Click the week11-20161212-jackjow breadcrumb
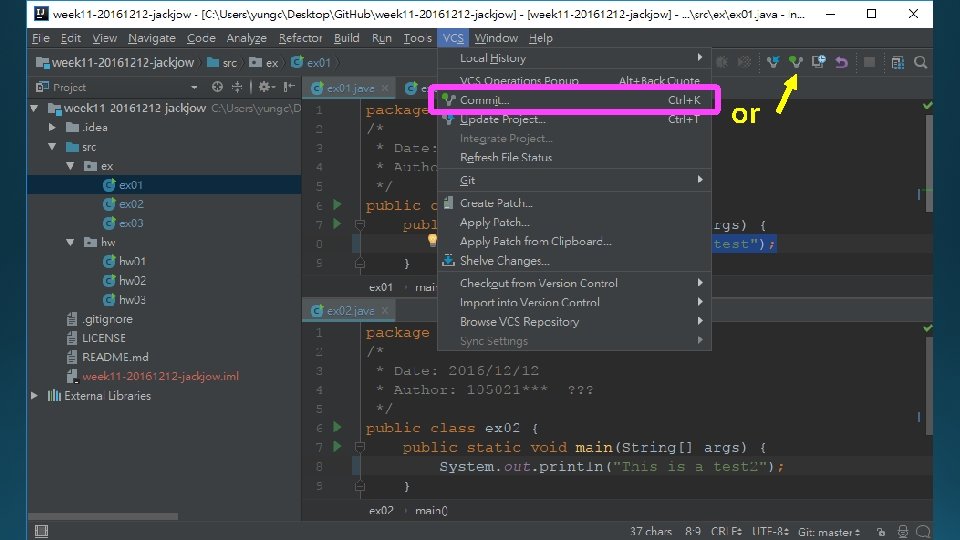The width and height of the screenshot is (960, 540). (115, 62)
